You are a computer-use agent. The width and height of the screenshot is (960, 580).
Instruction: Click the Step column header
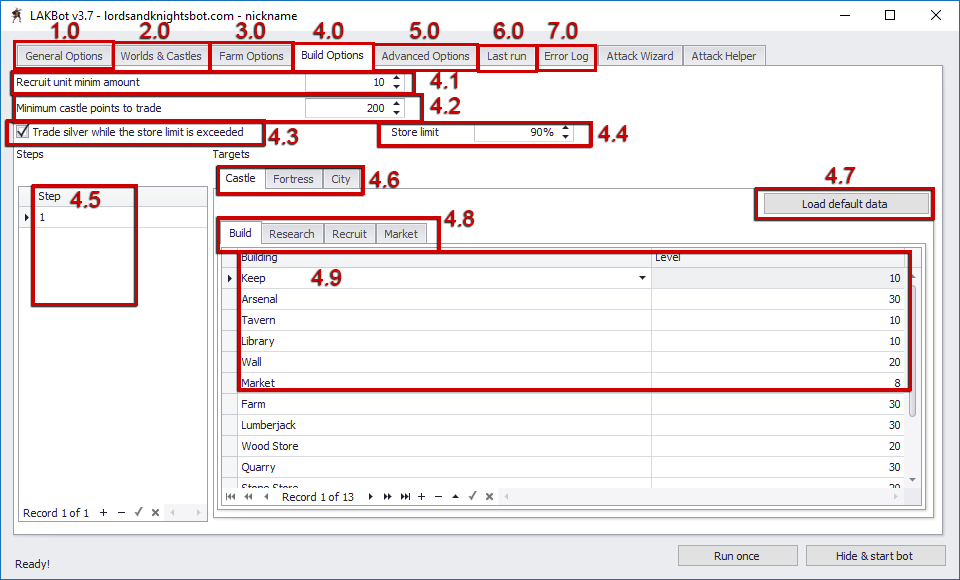tap(121, 196)
